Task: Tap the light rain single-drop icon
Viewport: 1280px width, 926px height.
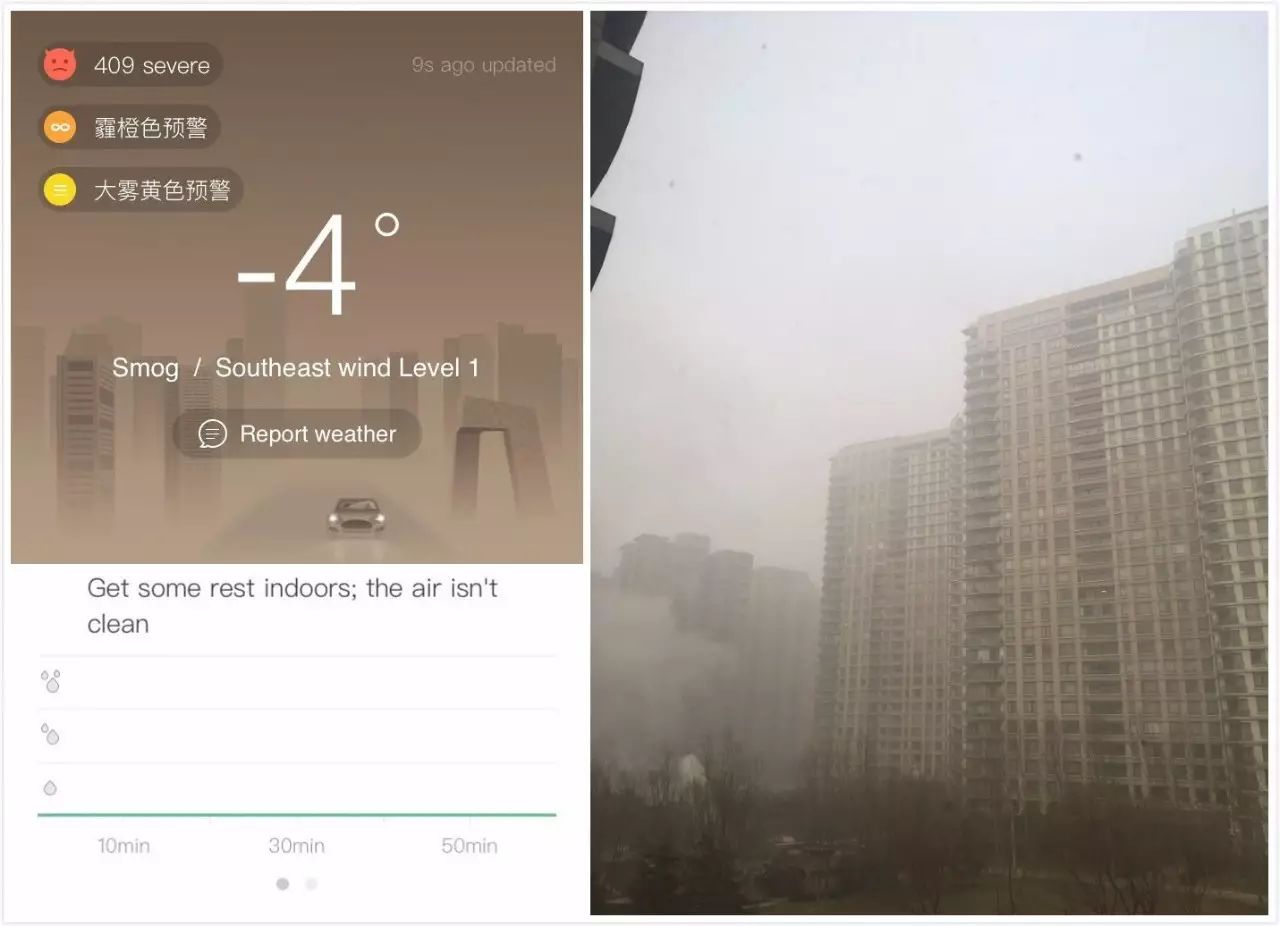Action: (50, 788)
